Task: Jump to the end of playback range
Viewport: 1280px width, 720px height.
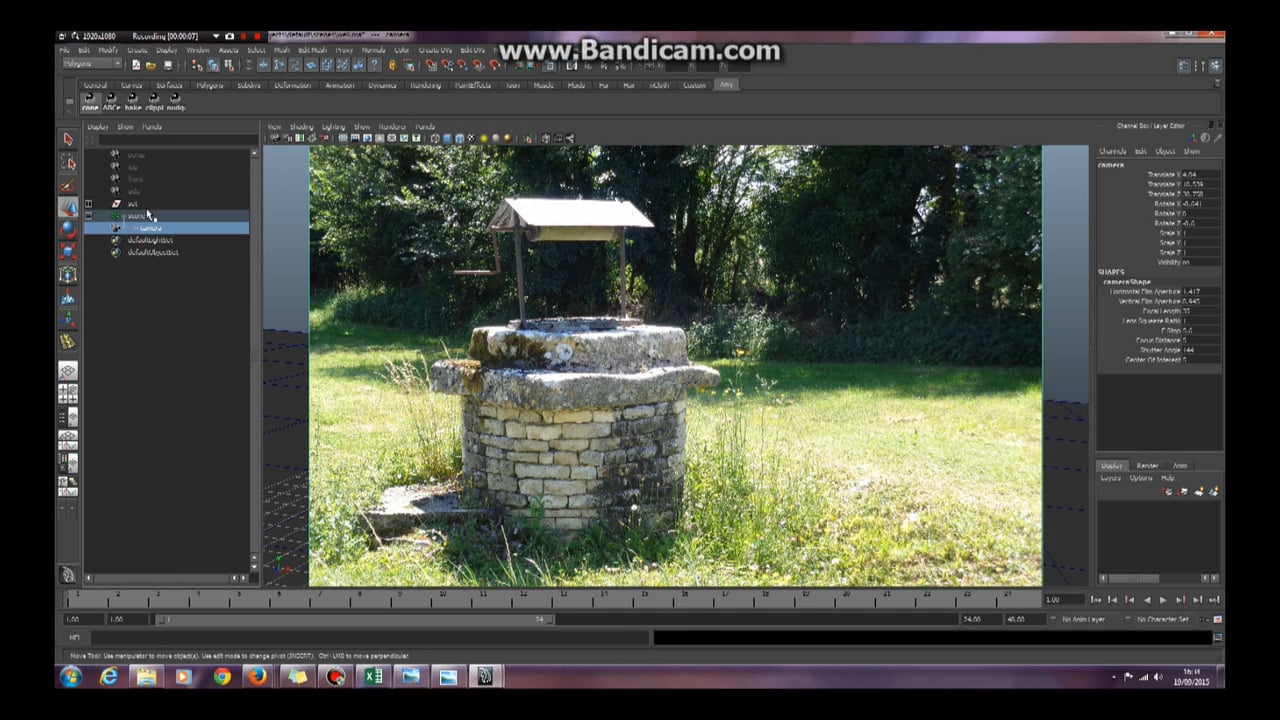Action: tap(1214, 600)
